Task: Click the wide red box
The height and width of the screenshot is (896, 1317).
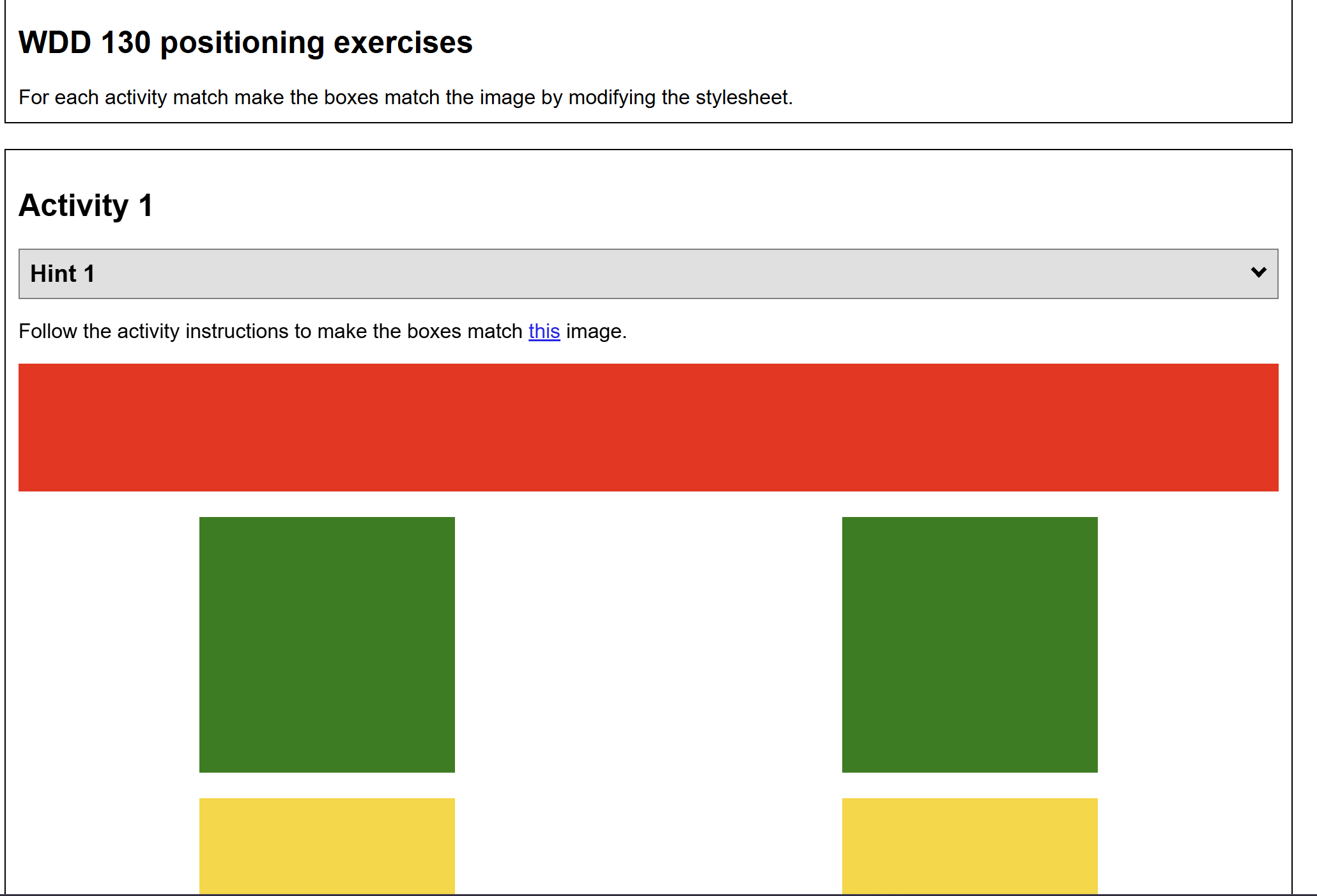Action: (648, 427)
